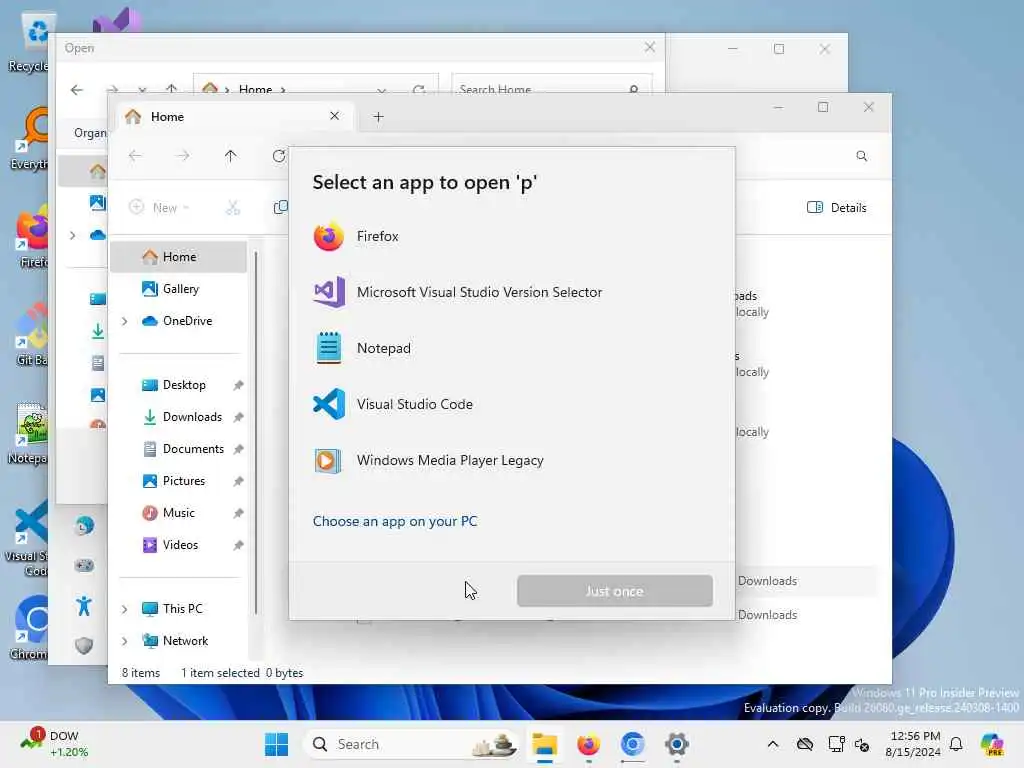The image size is (1024, 768).
Task: Open the New dropdown menu
Action: tap(159, 208)
